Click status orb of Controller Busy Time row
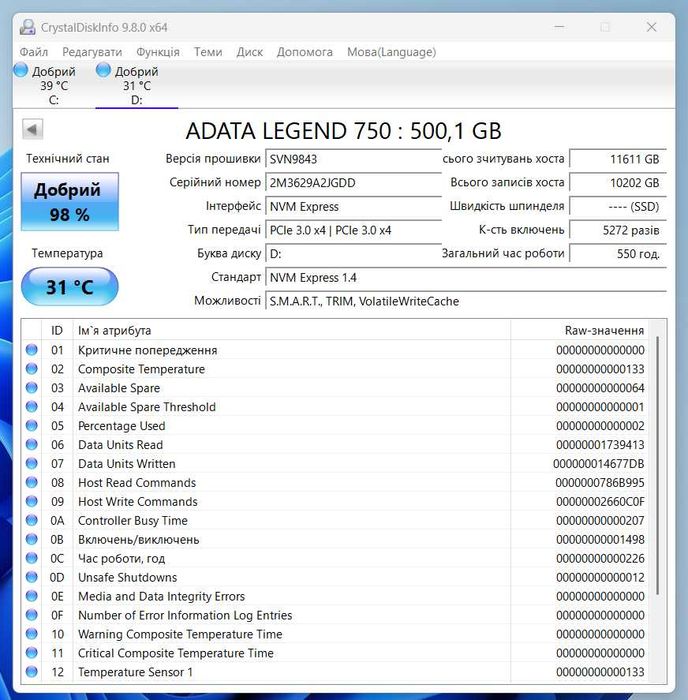This screenshot has height=700, width=688. pos(32,520)
